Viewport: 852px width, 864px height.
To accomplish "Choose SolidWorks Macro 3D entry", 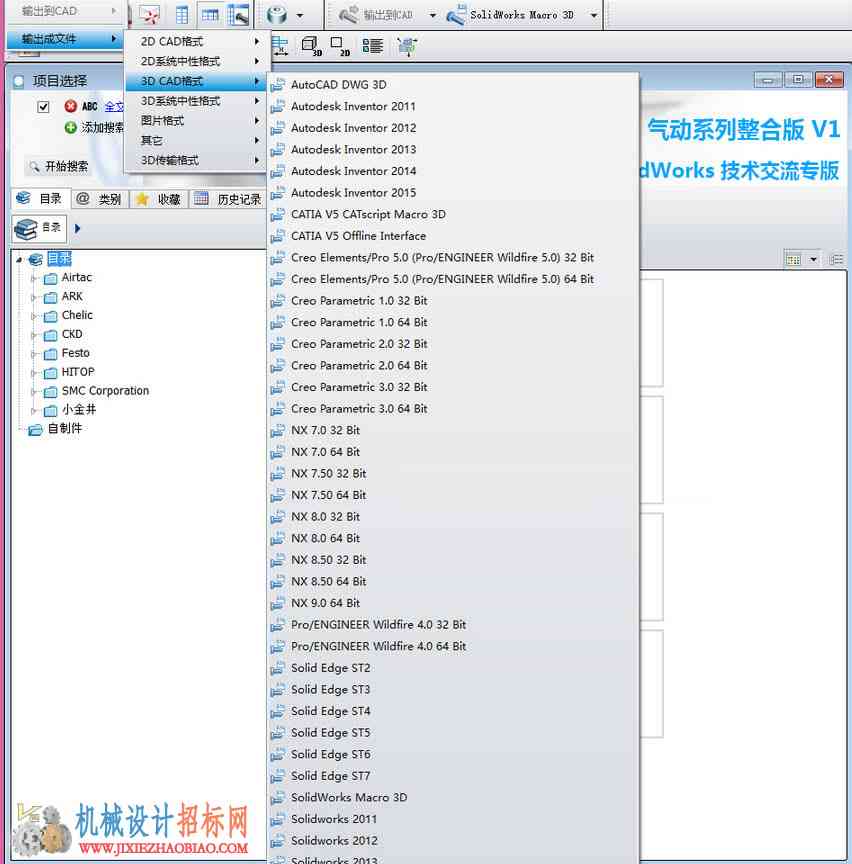I will point(452,797).
